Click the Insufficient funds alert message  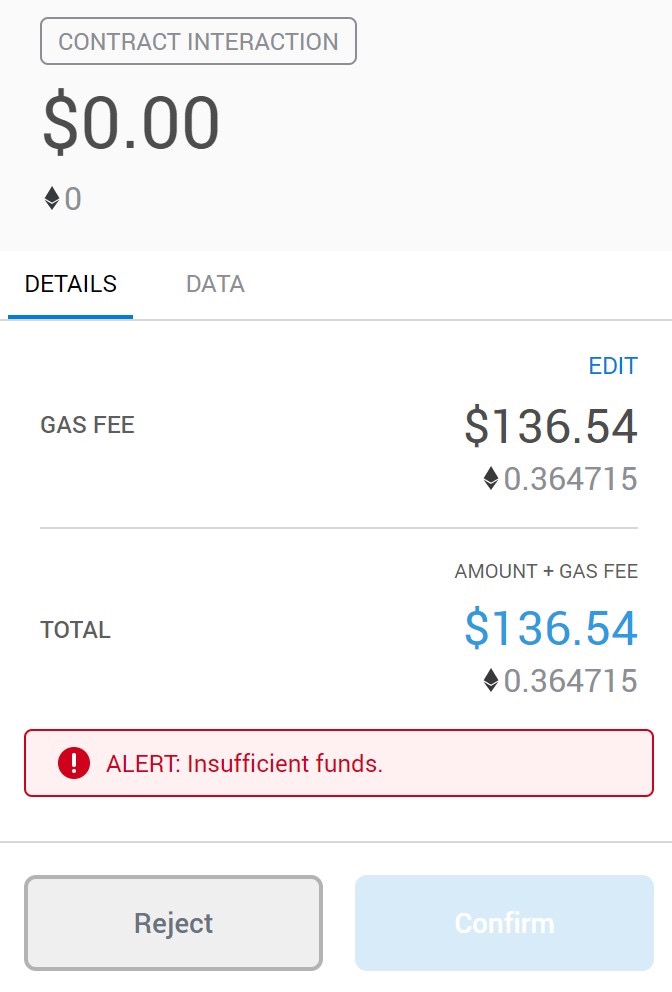(245, 764)
